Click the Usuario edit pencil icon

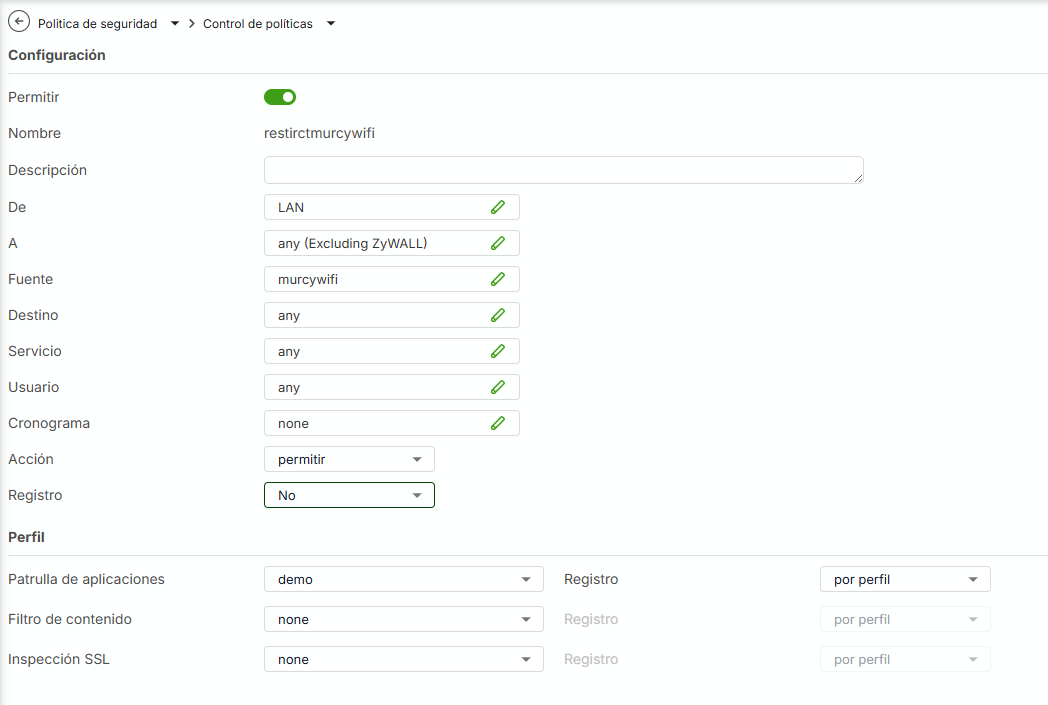pyautogui.click(x=498, y=387)
